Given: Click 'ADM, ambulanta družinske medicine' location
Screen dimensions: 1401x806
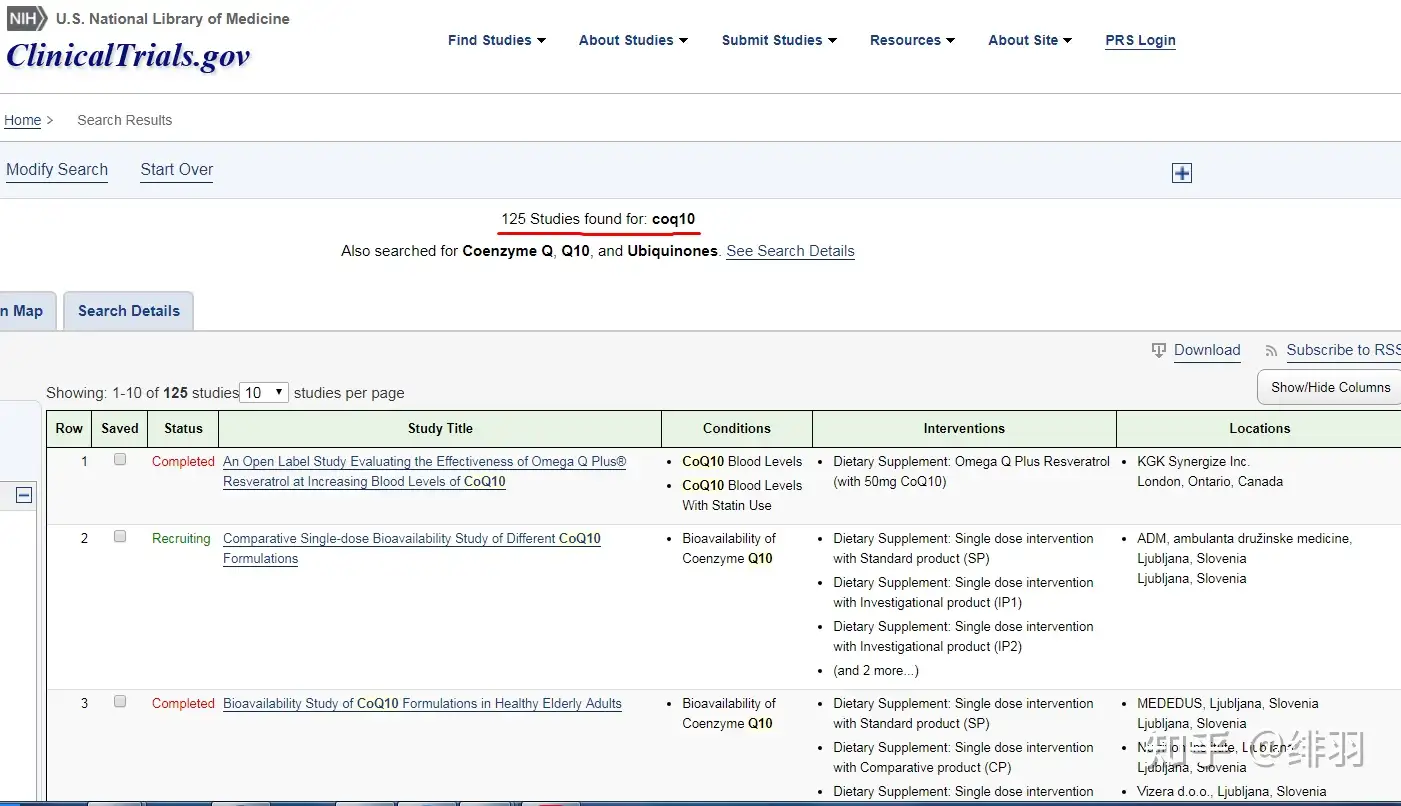Looking at the screenshot, I should 1244,538.
